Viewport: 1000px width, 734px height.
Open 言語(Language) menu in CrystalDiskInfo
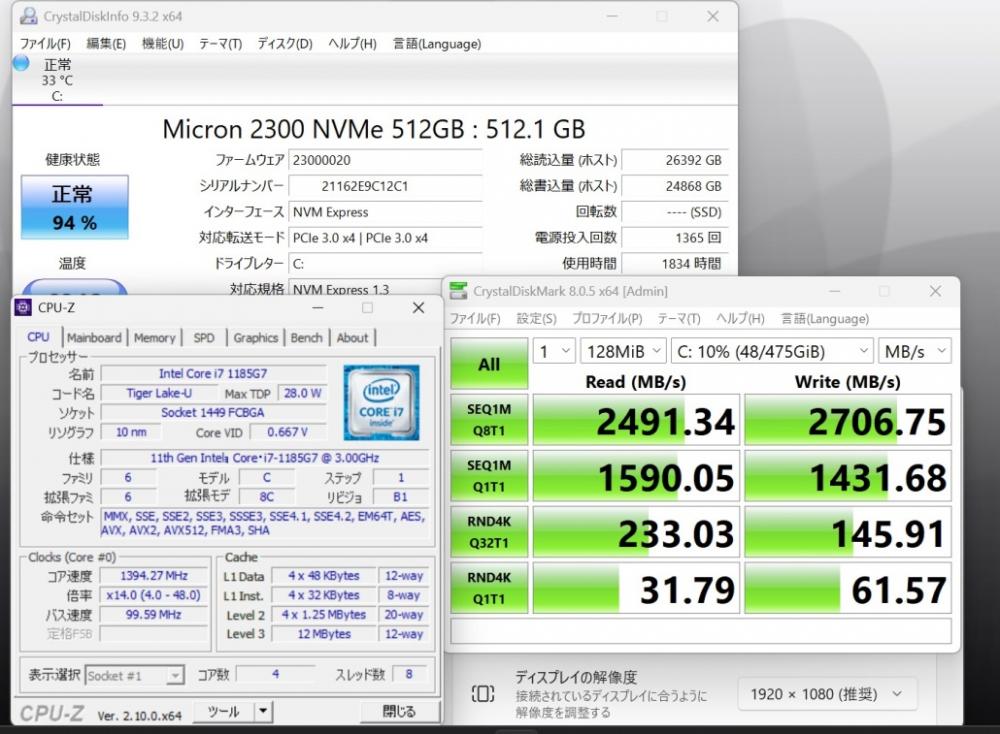tap(437, 44)
